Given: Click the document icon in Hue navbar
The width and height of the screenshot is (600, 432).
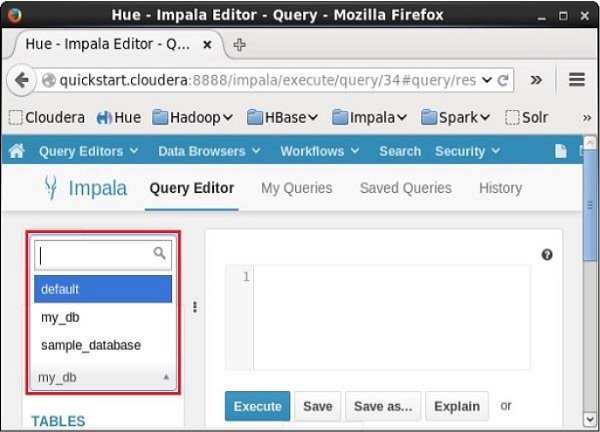Looking at the screenshot, I should tap(560, 151).
